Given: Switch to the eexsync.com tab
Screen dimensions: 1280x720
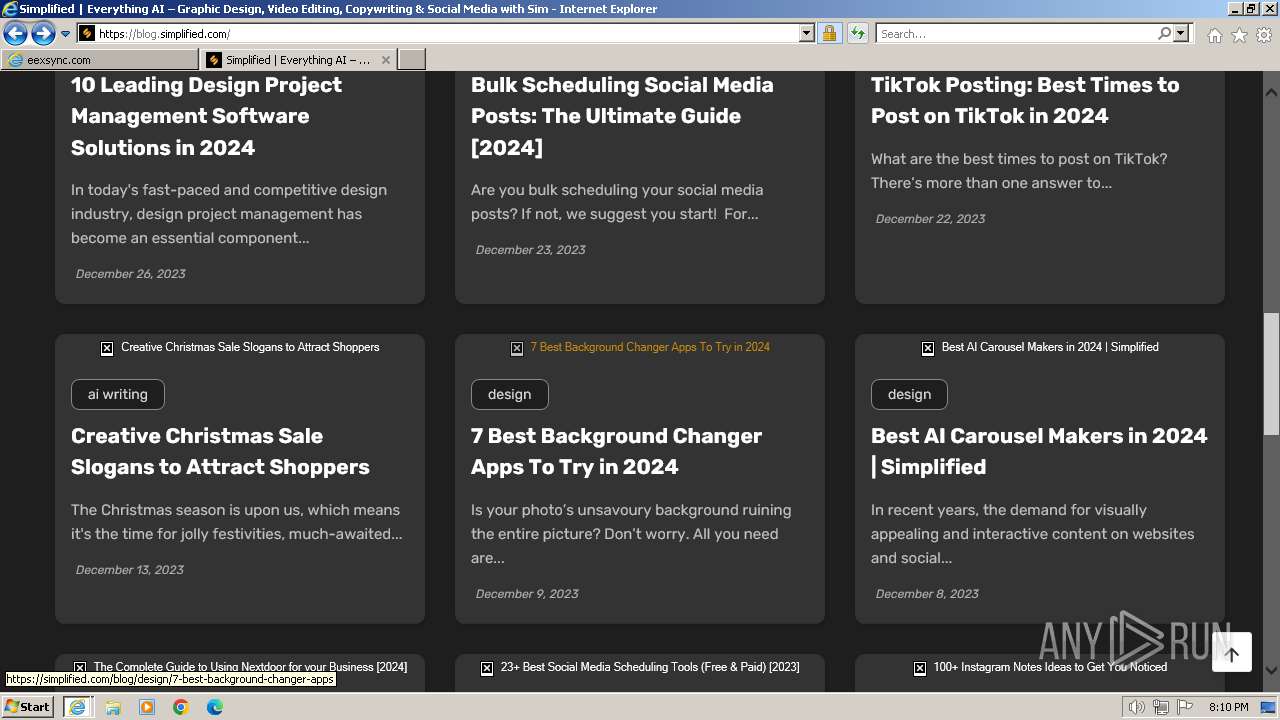Looking at the screenshot, I should [x=100, y=60].
